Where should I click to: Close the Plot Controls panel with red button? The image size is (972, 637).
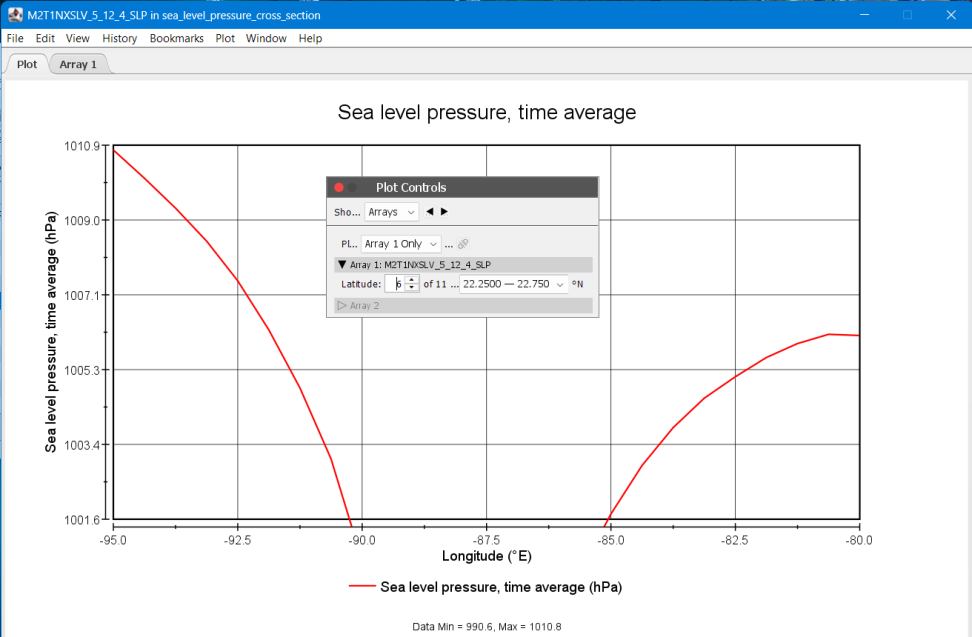tap(338, 187)
